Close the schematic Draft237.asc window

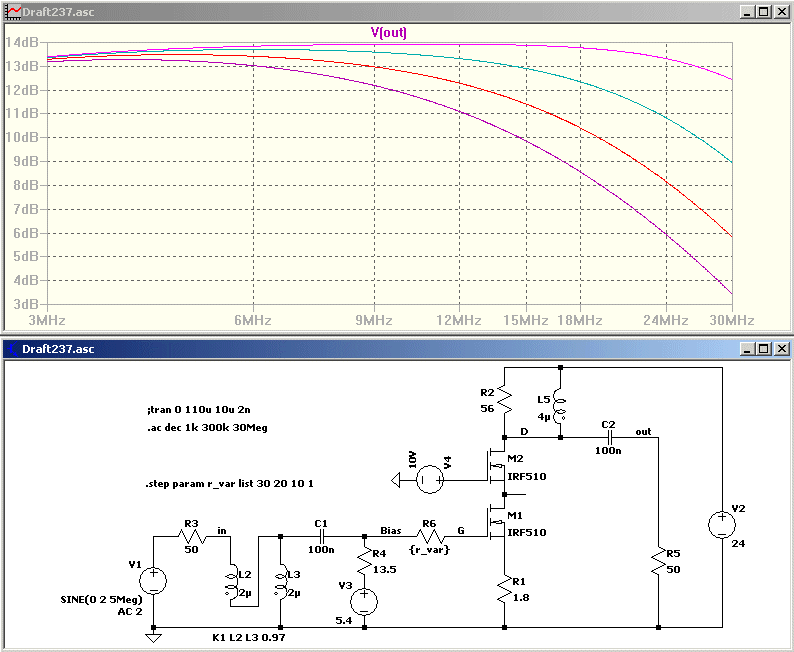click(x=781, y=349)
